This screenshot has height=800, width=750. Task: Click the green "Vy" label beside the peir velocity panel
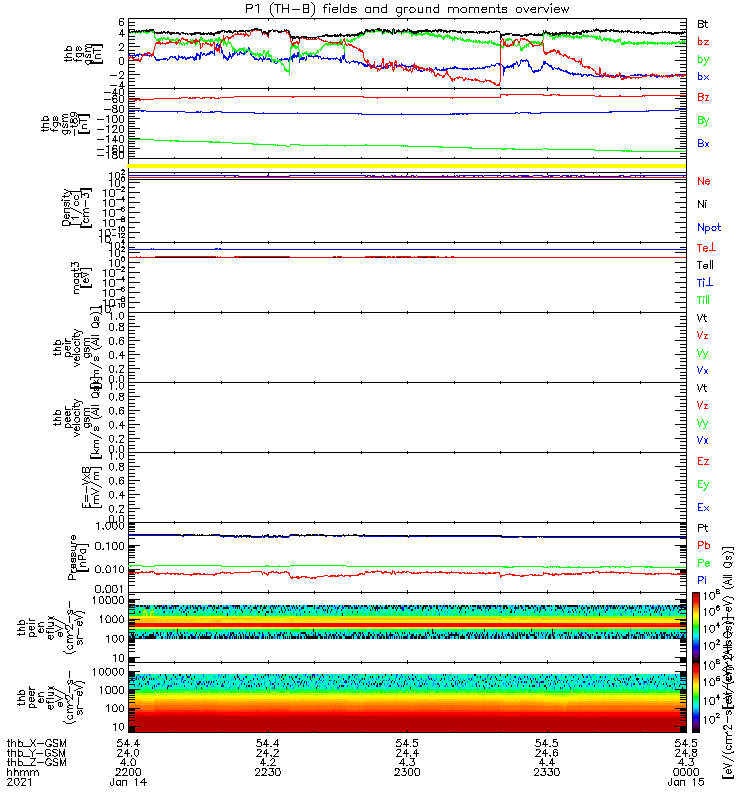[703, 353]
